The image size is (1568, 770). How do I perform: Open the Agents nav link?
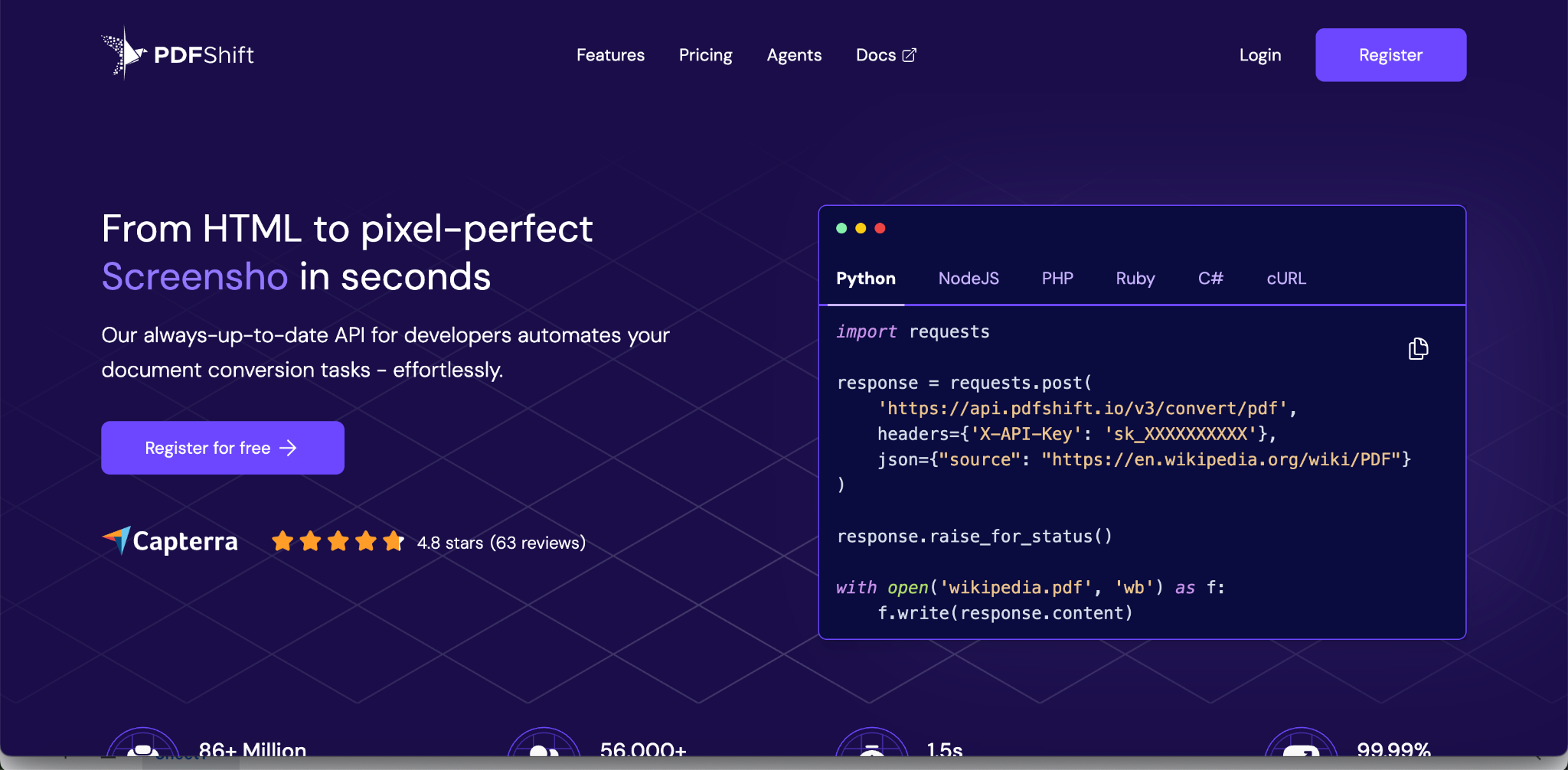pos(794,55)
